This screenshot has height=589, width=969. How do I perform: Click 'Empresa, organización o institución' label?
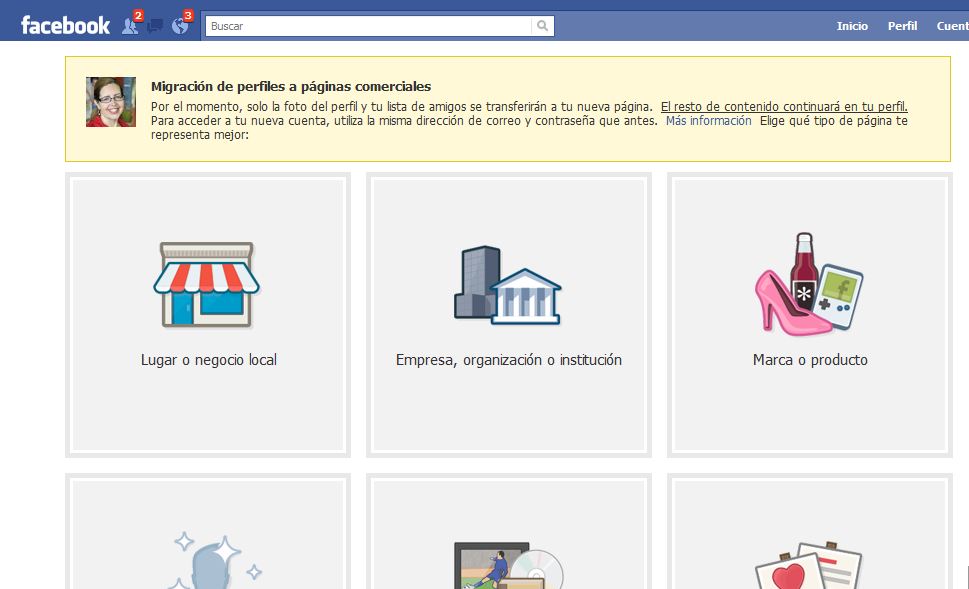(509, 360)
